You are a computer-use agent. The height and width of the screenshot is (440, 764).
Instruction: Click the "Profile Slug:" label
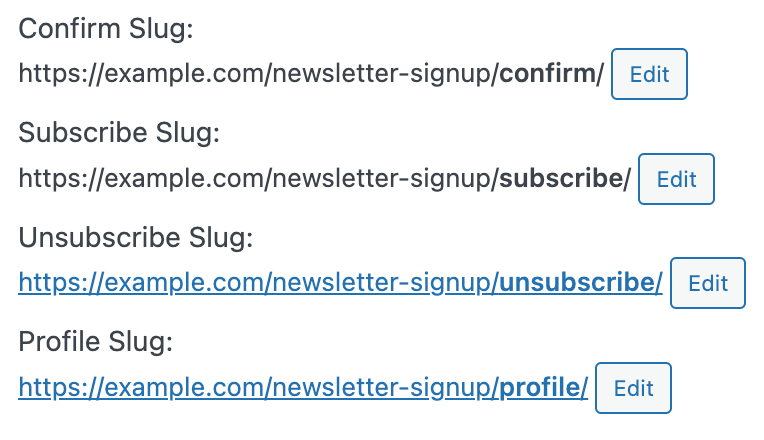pyautogui.click(x=96, y=342)
